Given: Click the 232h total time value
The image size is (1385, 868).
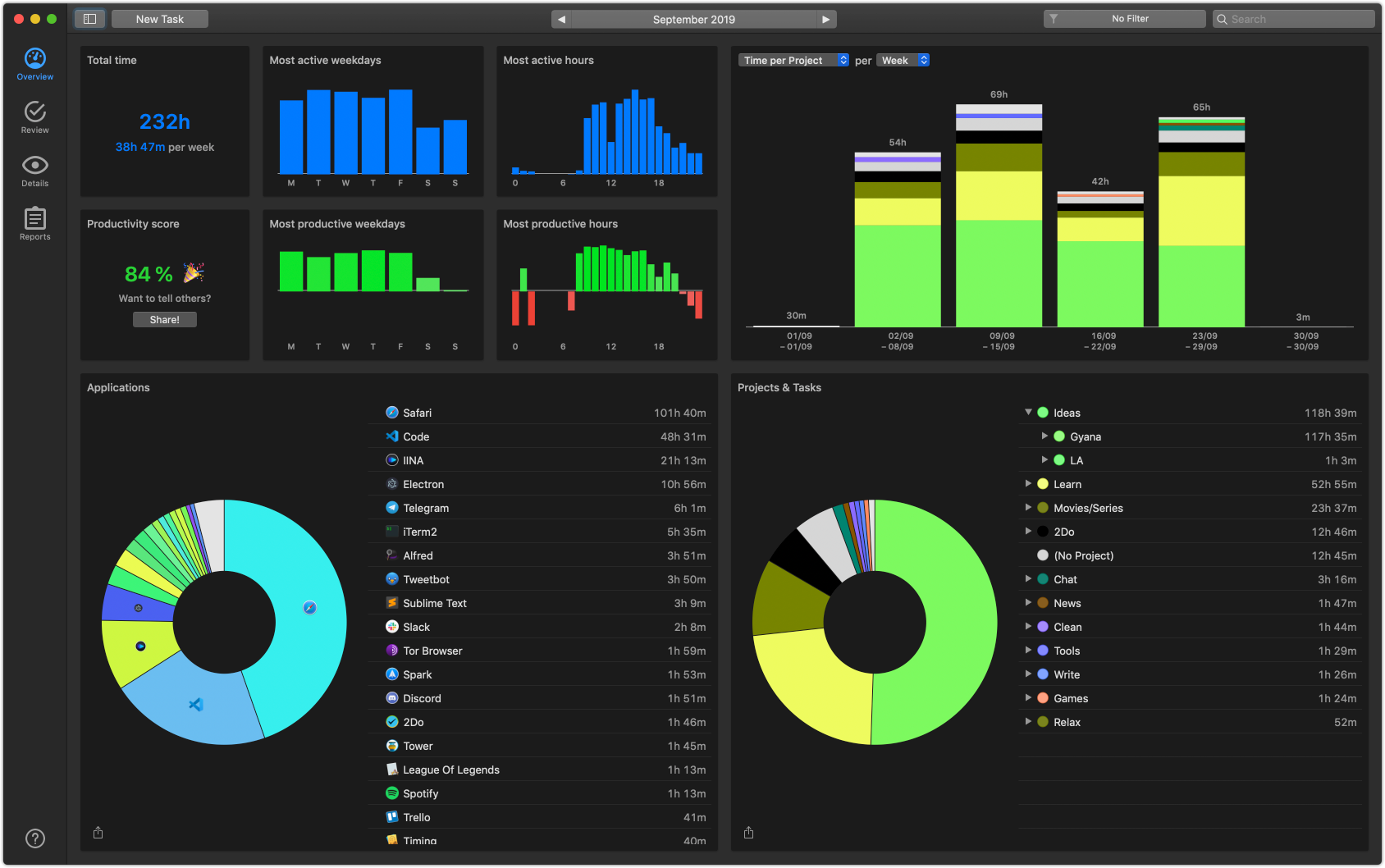Looking at the screenshot, I should 165,121.
